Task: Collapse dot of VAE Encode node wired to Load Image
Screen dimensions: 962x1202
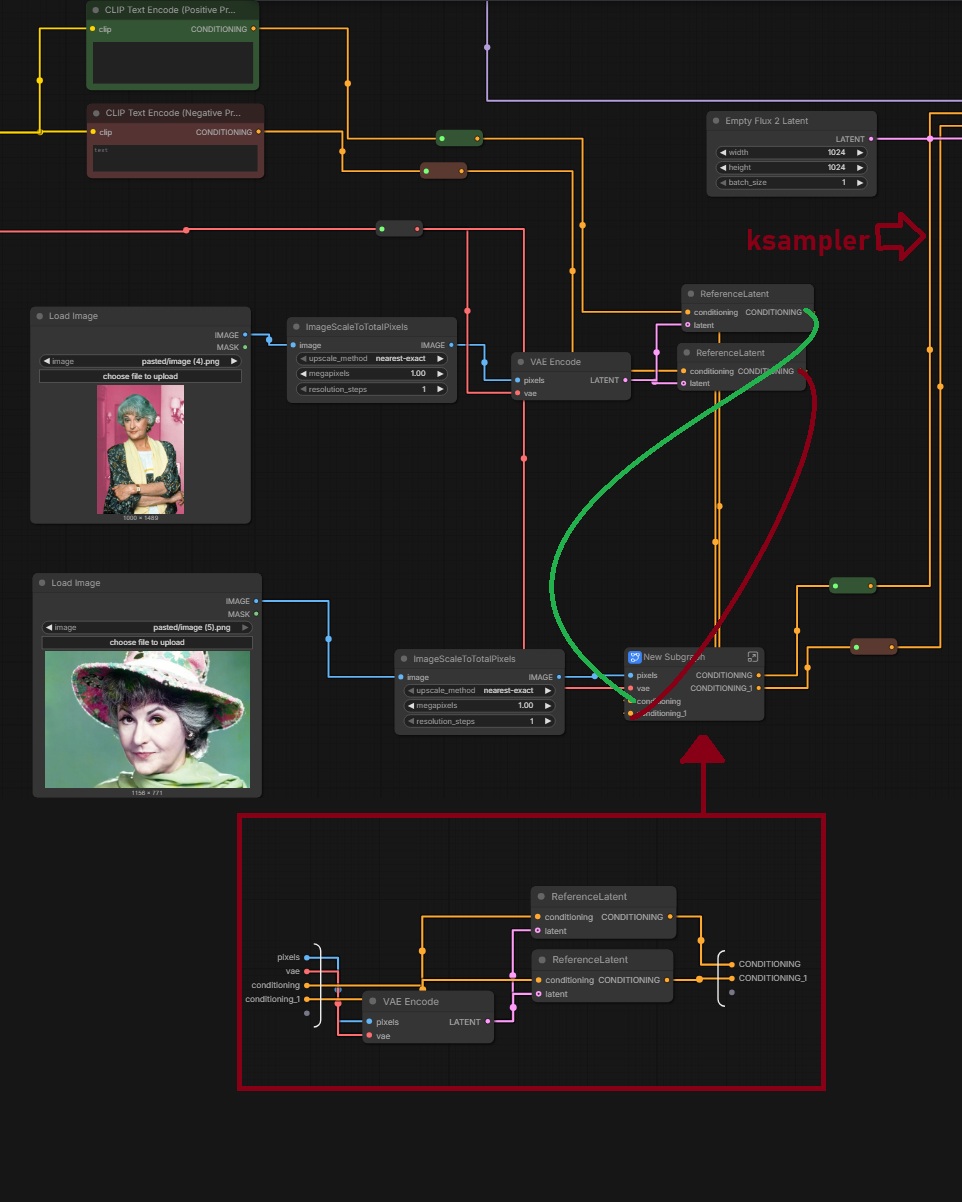Action: coord(520,362)
